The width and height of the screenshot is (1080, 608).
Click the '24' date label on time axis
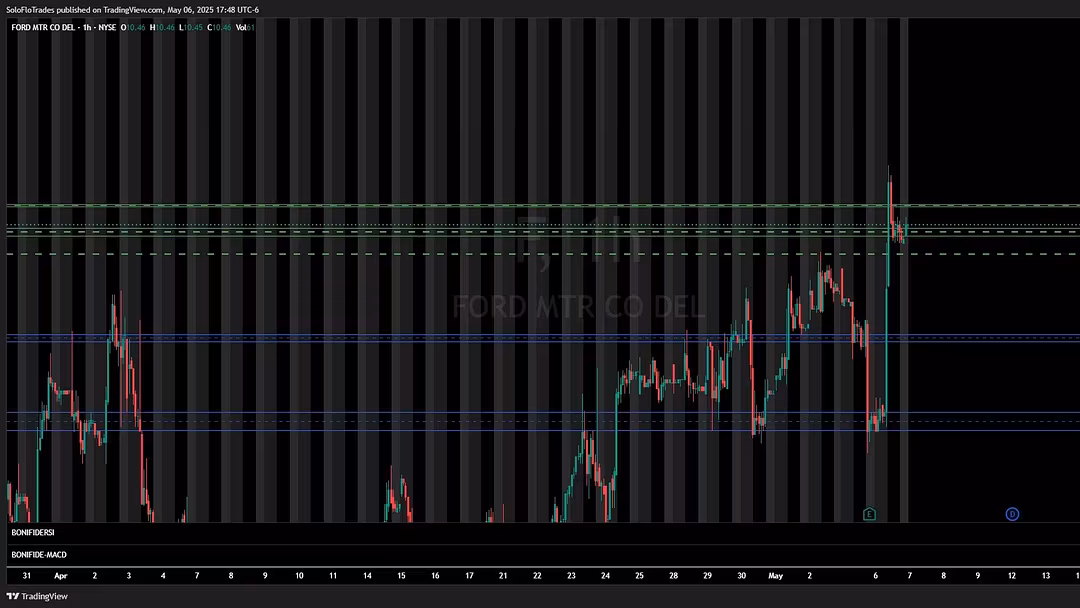[605, 576]
